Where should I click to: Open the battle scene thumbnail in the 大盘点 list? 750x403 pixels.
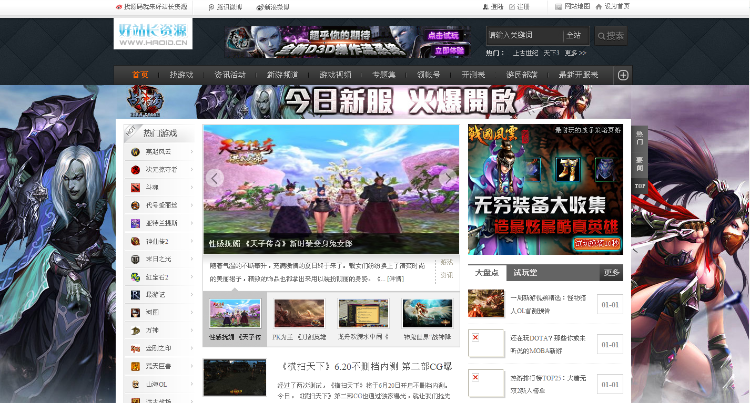pos(486,304)
